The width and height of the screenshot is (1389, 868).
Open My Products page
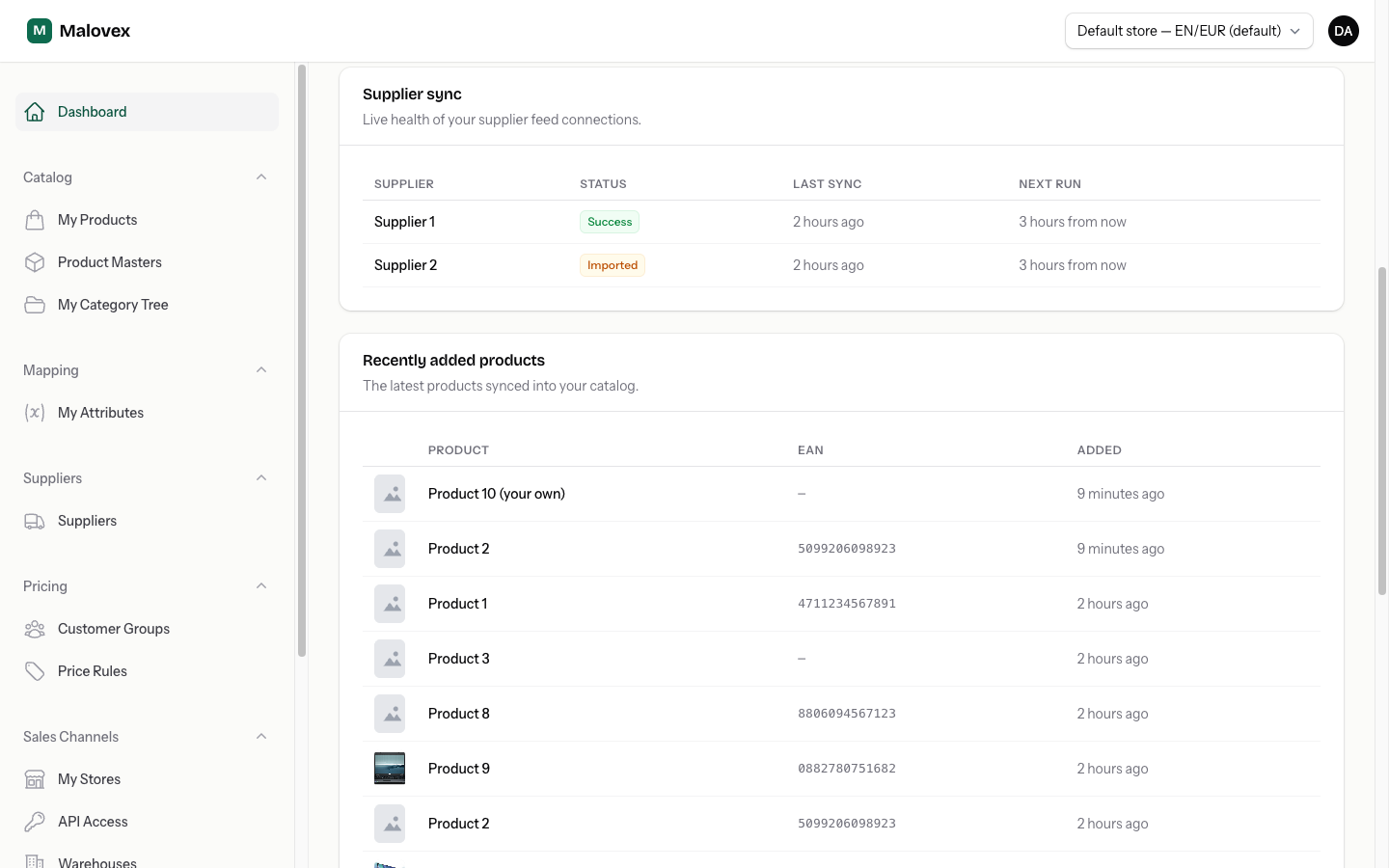[147, 220]
